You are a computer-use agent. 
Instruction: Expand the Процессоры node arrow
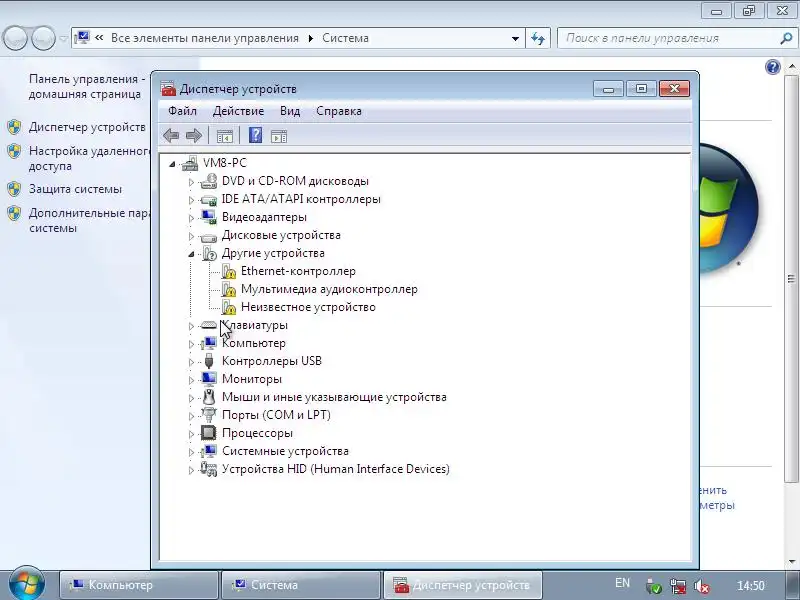(191, 434)
